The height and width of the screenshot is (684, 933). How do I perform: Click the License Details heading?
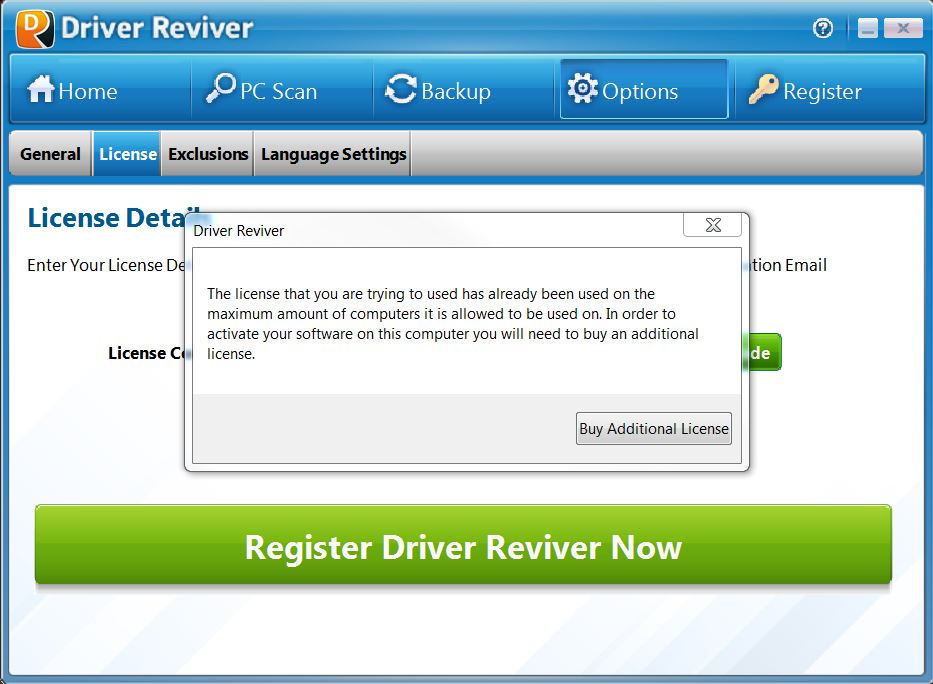click(113, 218)
